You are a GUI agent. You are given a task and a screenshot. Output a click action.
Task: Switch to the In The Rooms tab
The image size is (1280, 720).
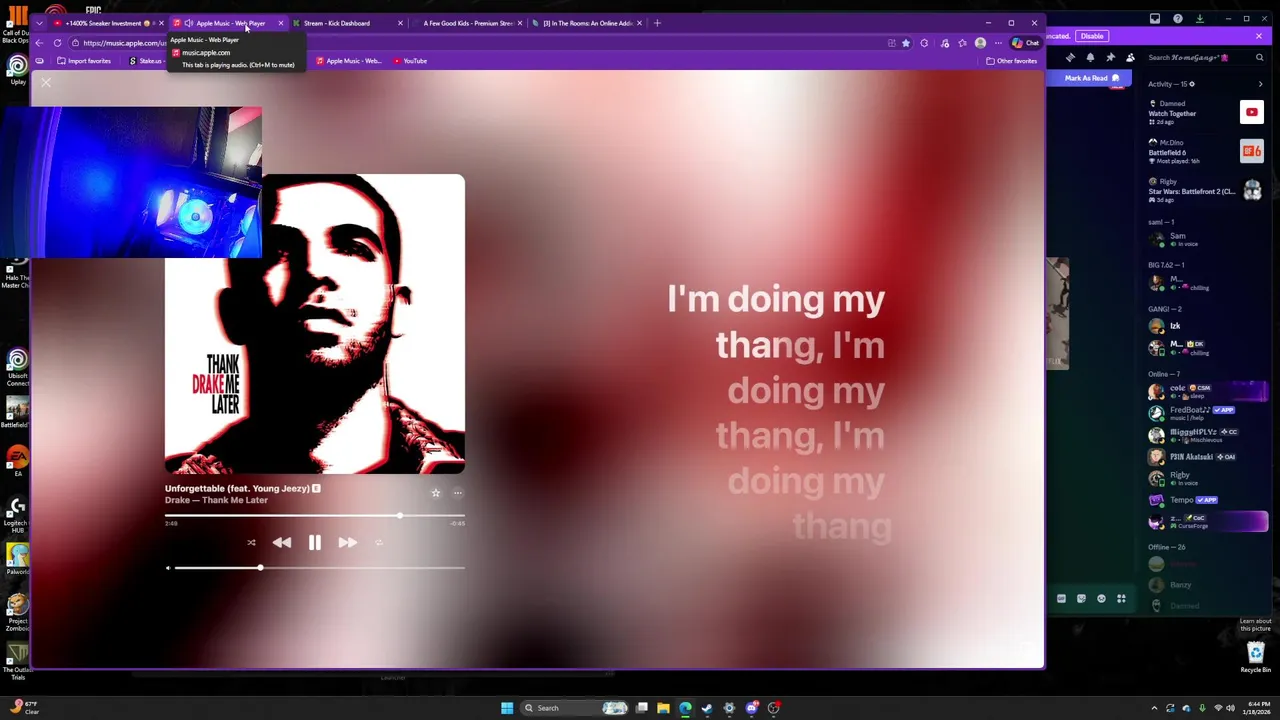click(588, 23)
